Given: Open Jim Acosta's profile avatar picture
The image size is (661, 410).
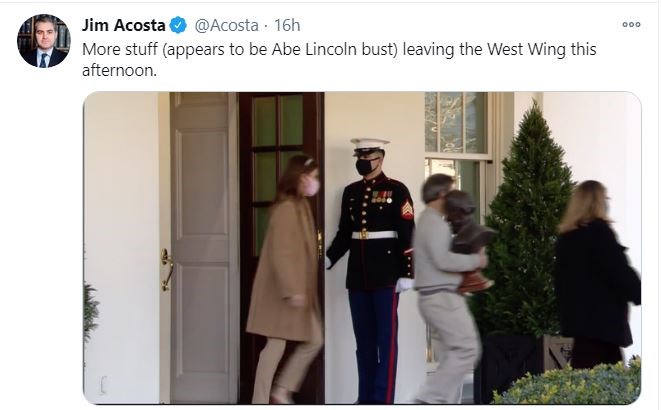Looking at the screenshot, I should pos(43,40).
